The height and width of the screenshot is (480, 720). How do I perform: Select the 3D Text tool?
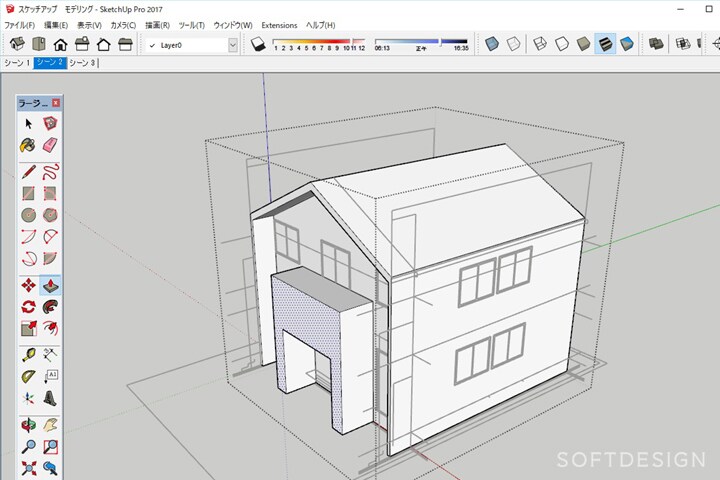point(50,398)
